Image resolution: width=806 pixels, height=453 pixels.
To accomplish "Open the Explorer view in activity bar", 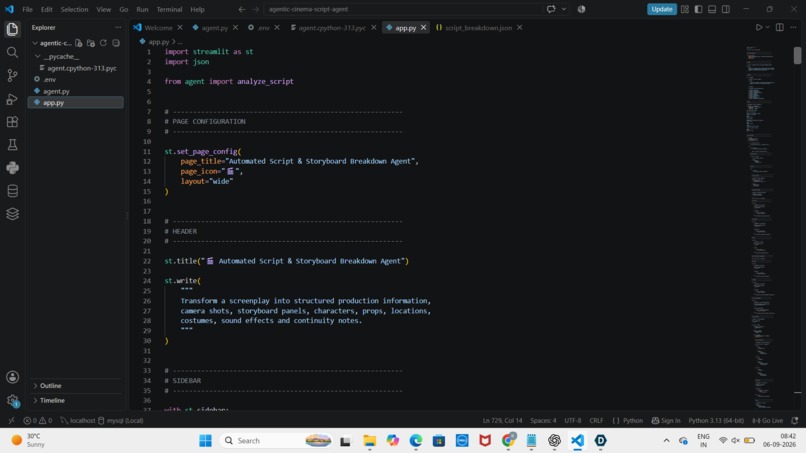I will [12, 29].
